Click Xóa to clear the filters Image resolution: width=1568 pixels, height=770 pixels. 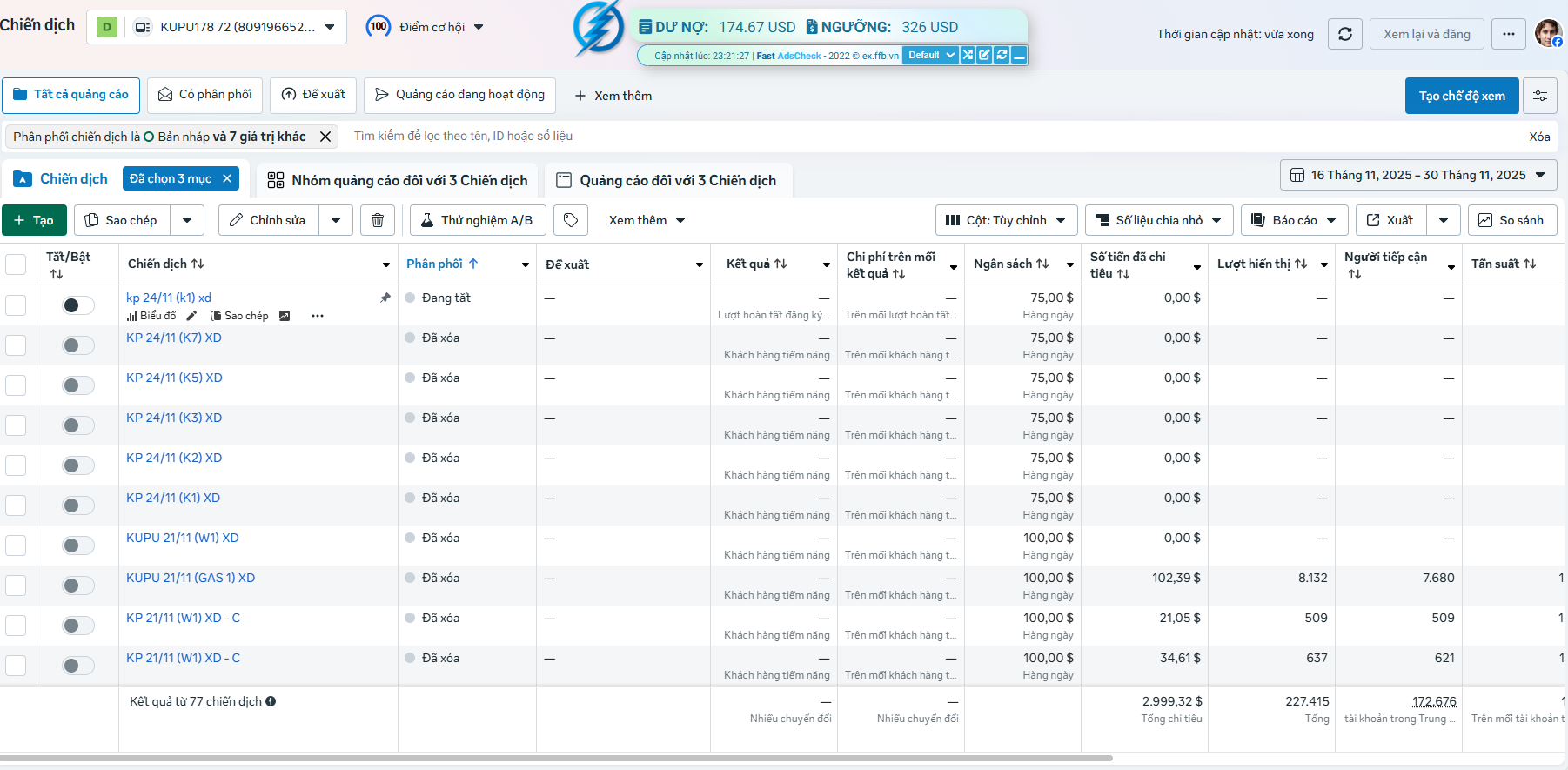point(1539,137)
